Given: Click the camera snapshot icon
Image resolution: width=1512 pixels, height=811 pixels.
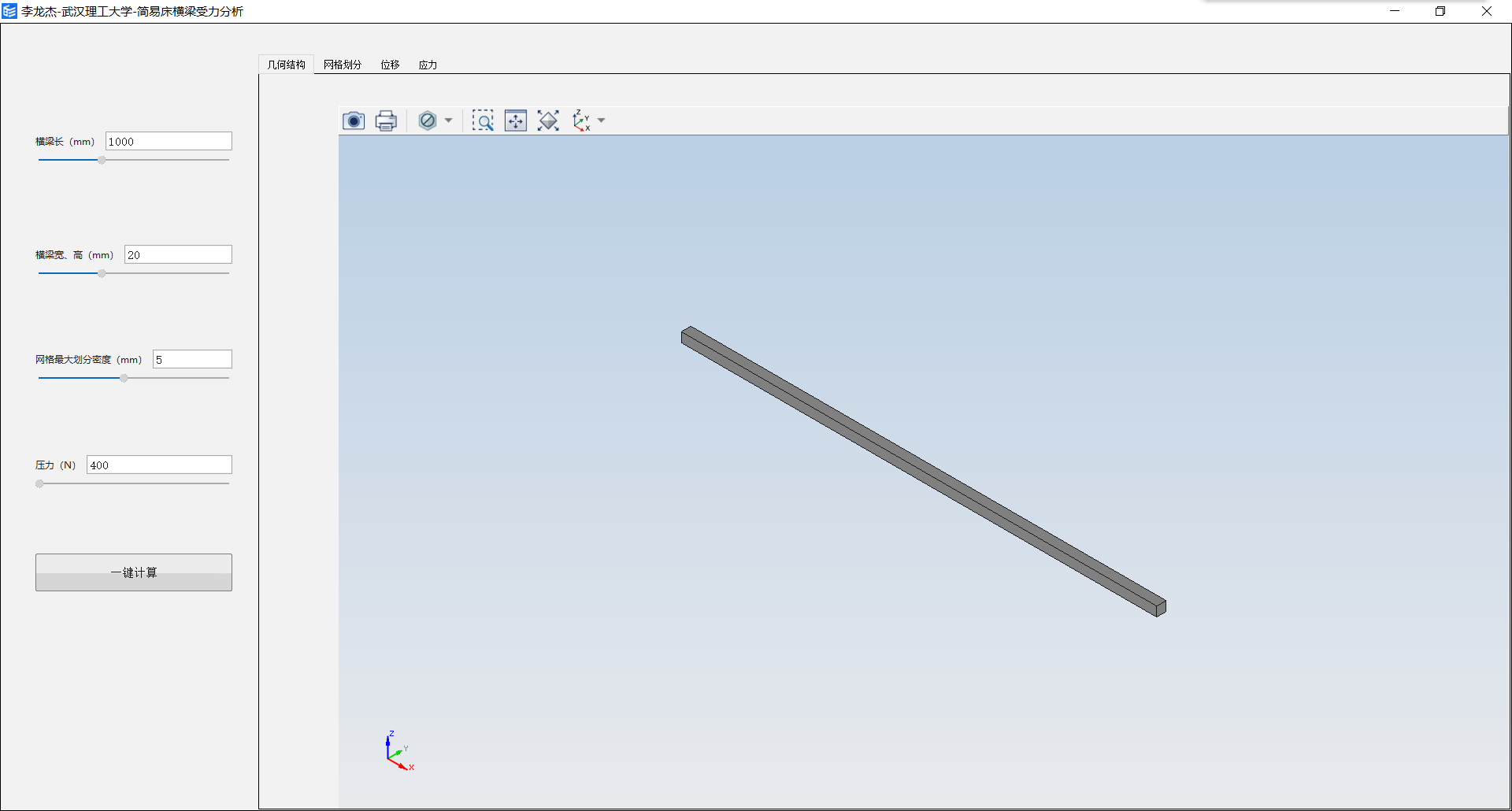Looking at the screenshot, I should point(354,120).
